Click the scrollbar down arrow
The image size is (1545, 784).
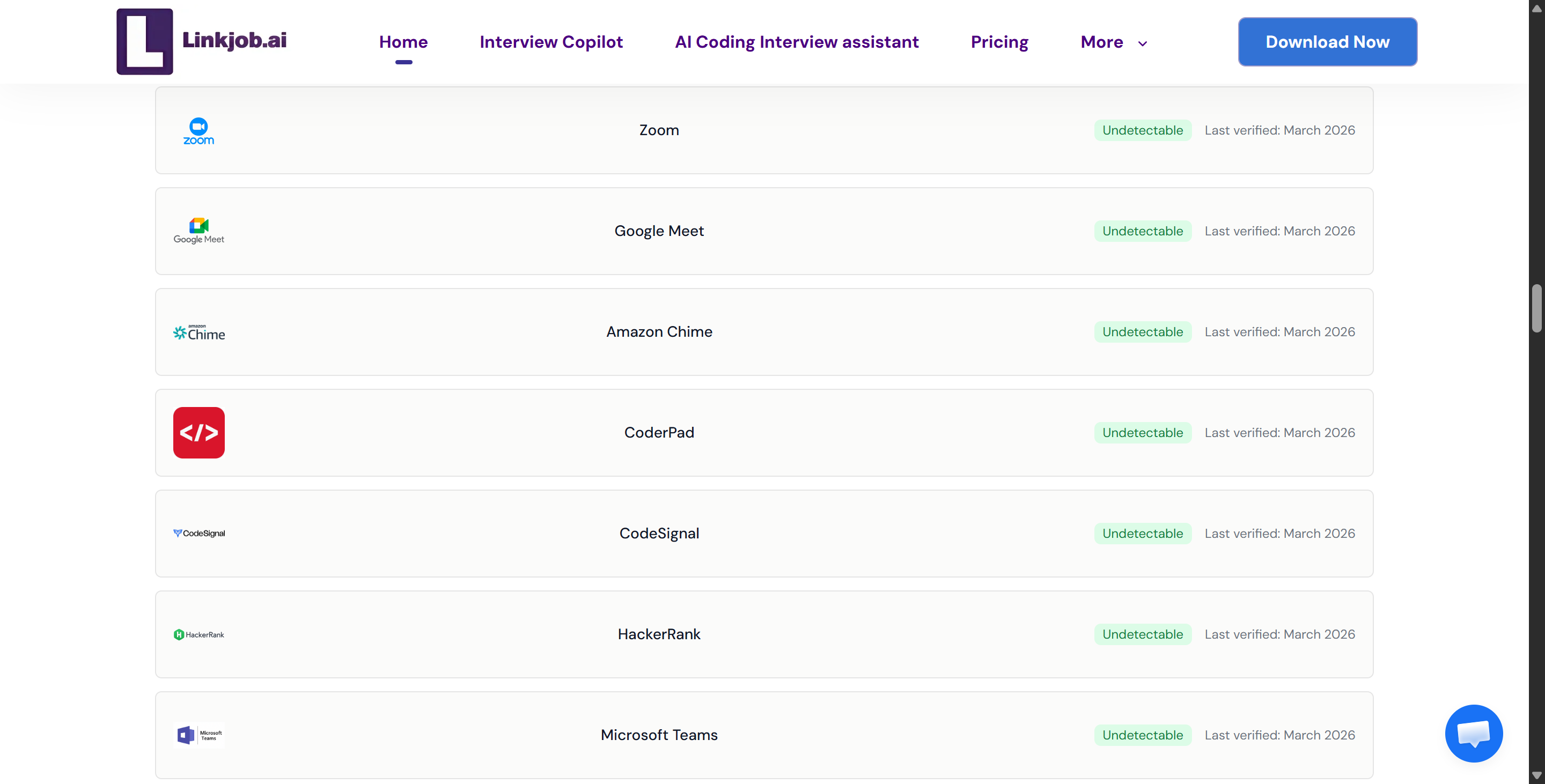tap(1536, 775)
